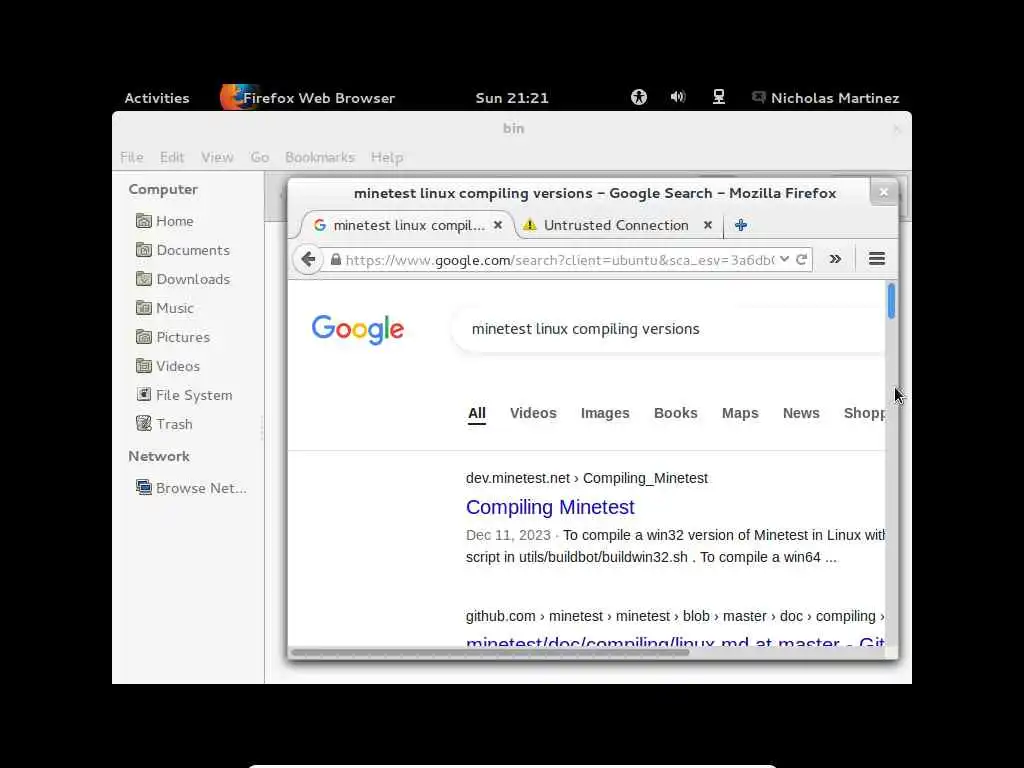Reload the page with the refresh icon
1024x768 pixels.
(801, 259)
